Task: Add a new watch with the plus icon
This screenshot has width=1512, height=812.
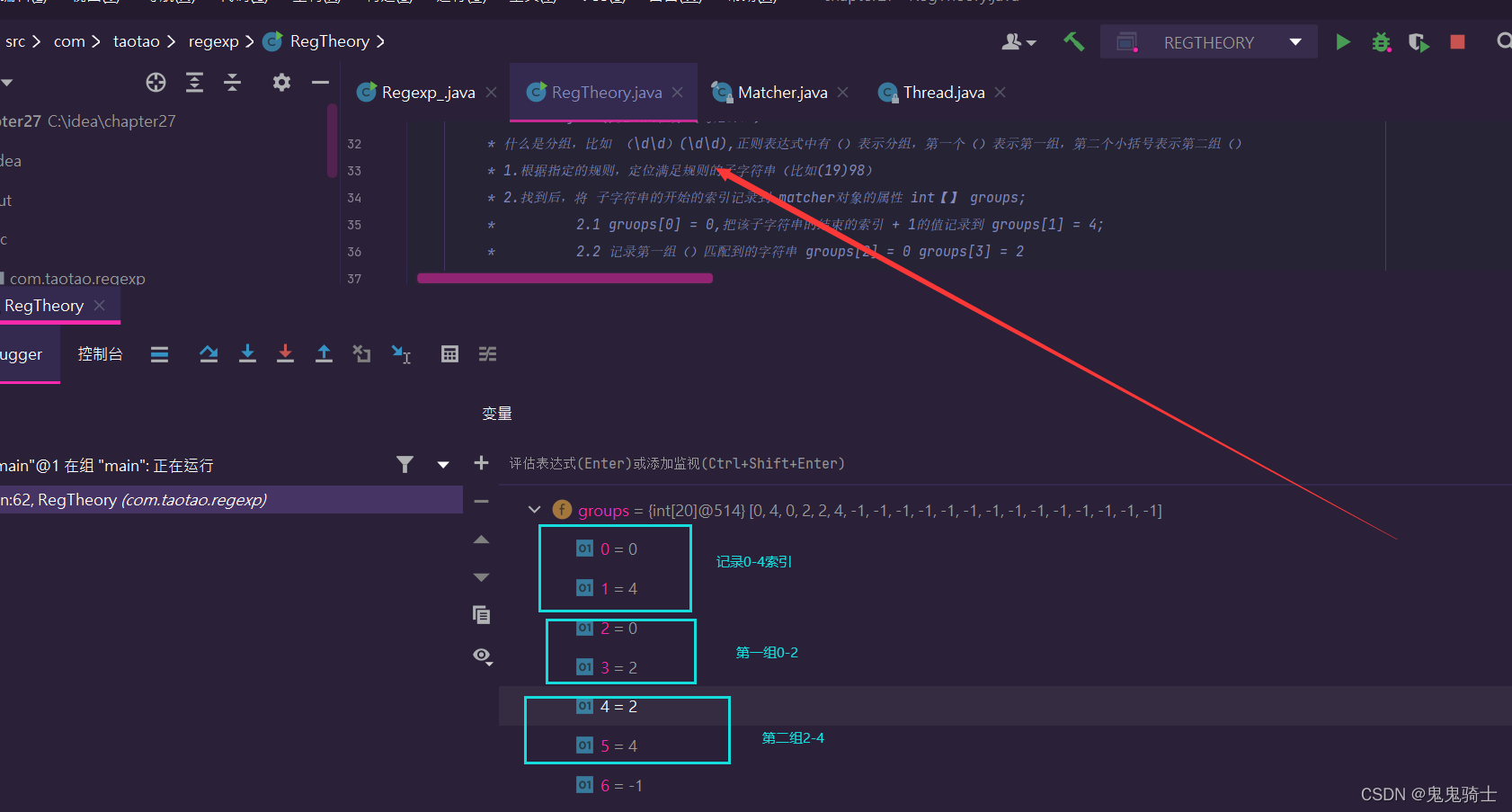Action: 481,463
